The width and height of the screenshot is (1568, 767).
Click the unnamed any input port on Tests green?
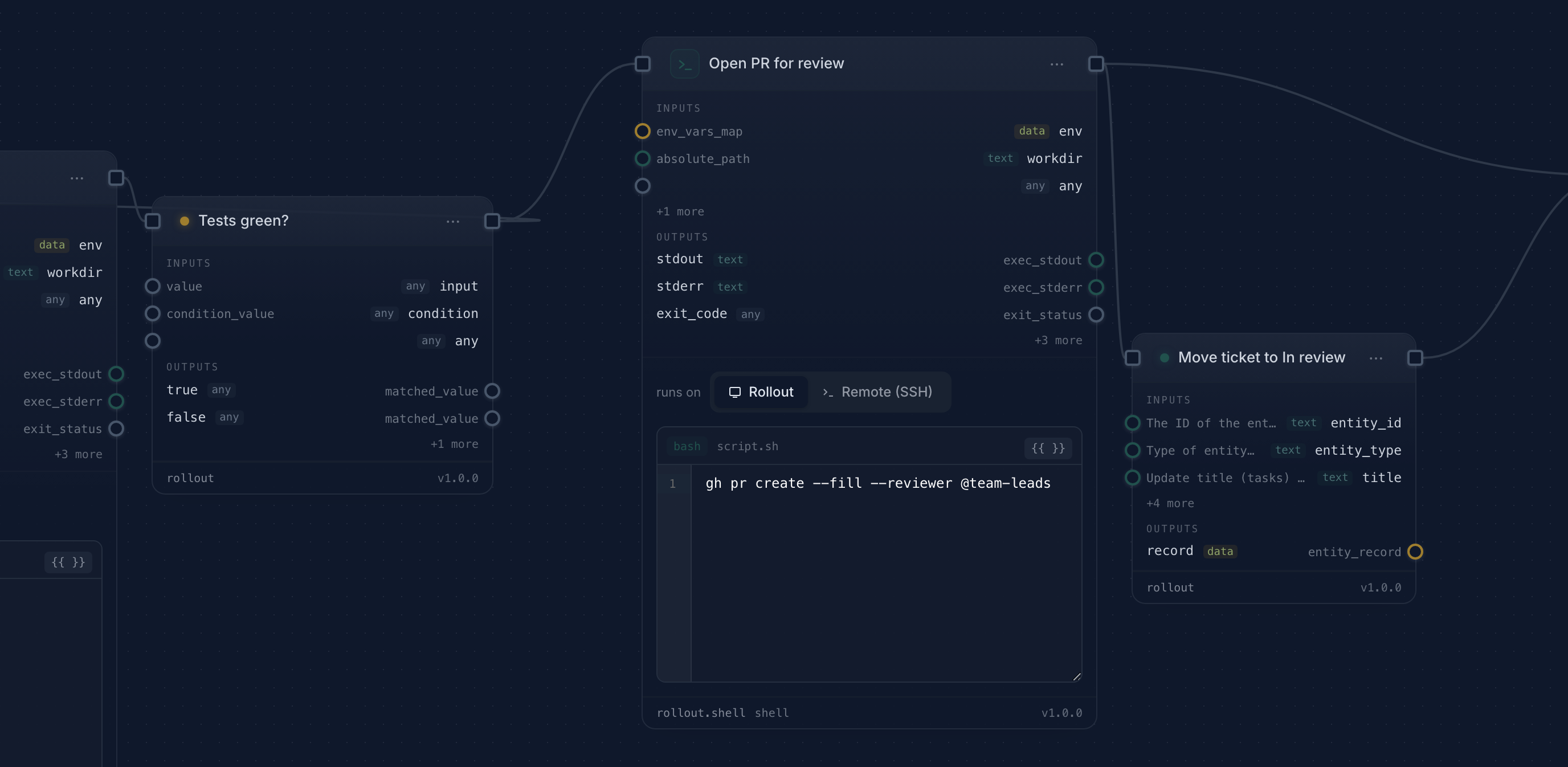pos(152,341)
